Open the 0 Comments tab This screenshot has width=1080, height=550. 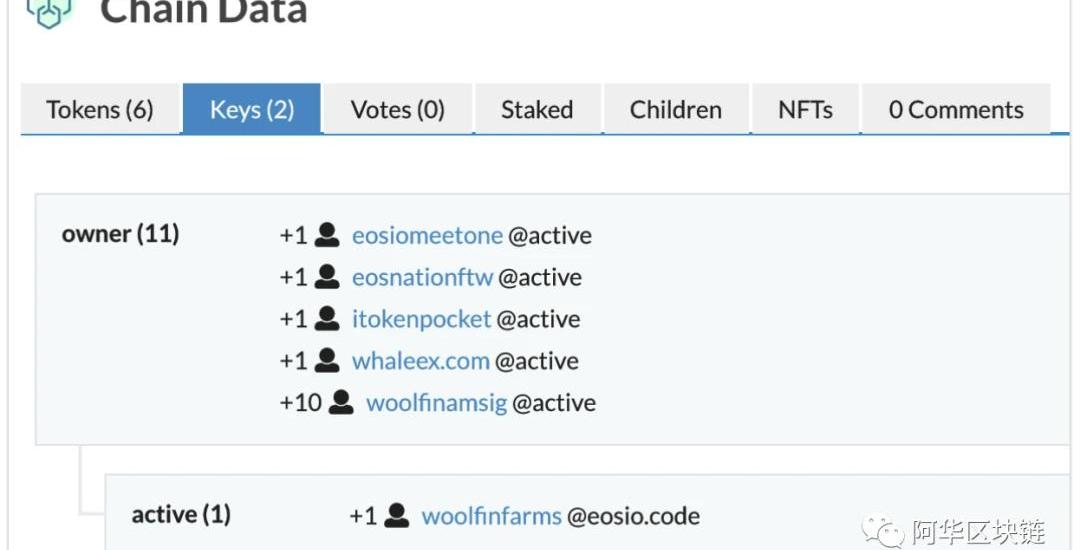955,110
